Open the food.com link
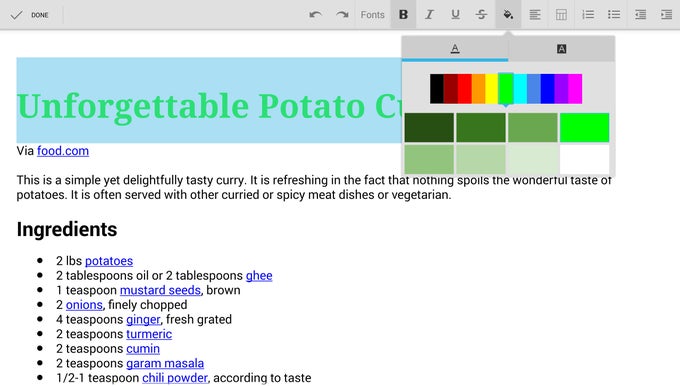This screenshot has height=386, width=680. click(x=63, y=151)
